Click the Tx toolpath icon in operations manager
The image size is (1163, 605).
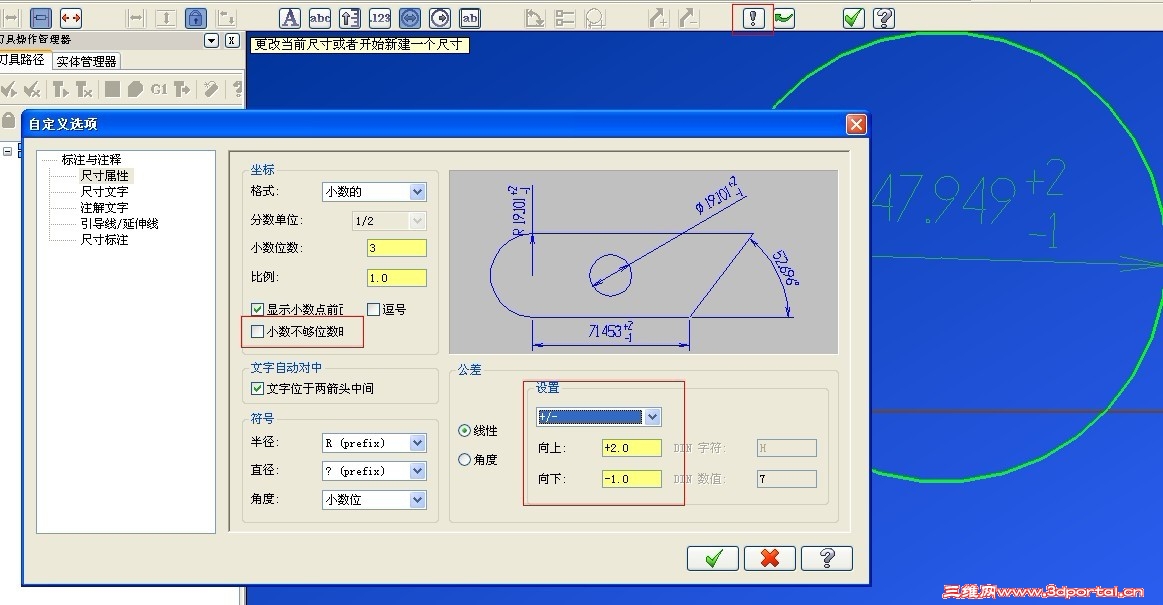[x=85, y=90]
